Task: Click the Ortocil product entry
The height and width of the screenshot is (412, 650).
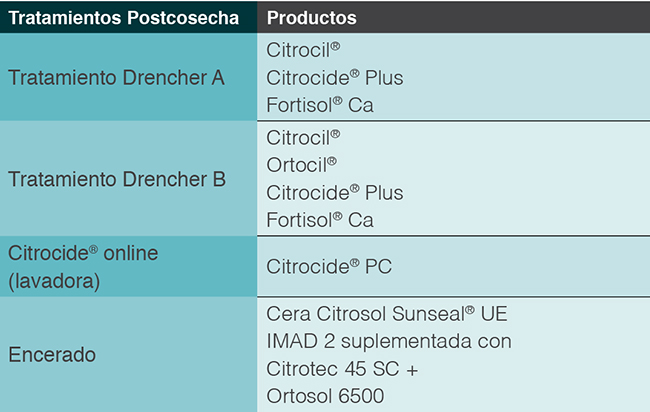Action: coord(302,163)
